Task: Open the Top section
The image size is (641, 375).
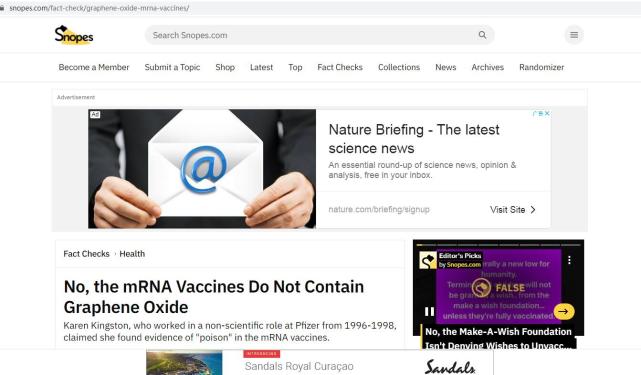Action: pyautogui.click(x=295, y=67)
